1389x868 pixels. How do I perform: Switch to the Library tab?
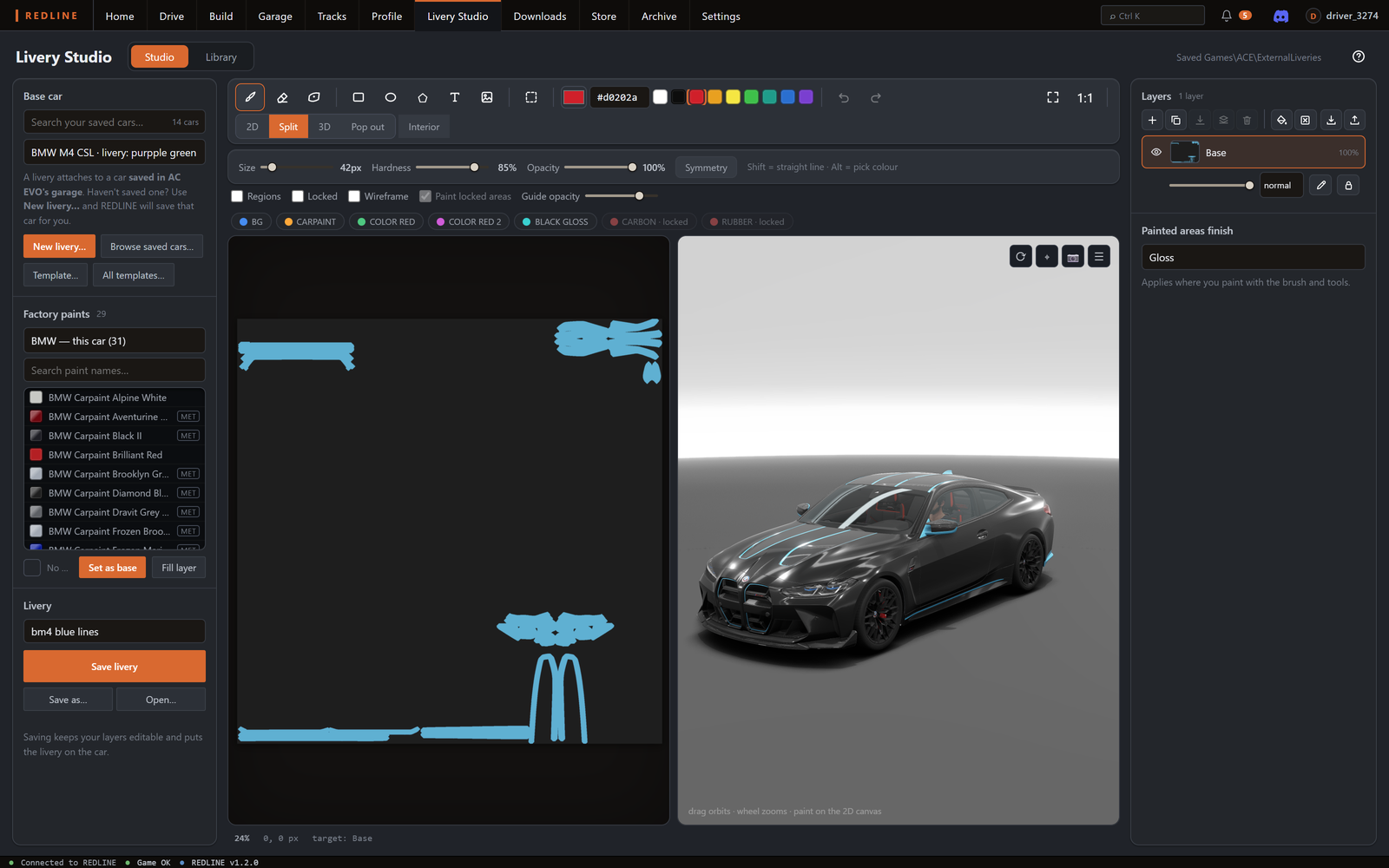point(221,57)
